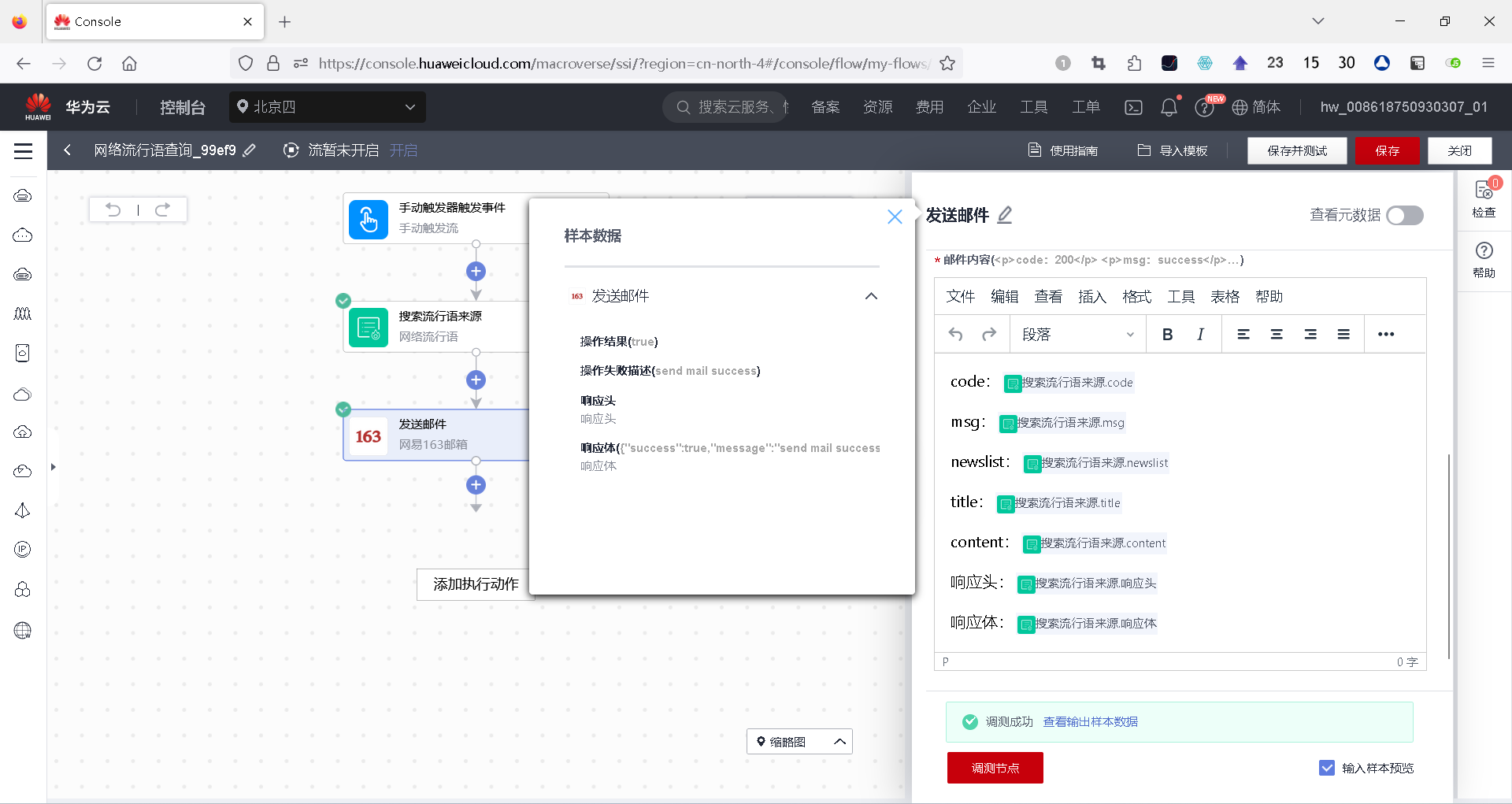Viewport: 1512px width, 804px height.
Task: Open the 北京四 region dropdown
Action: coord(328,107)
